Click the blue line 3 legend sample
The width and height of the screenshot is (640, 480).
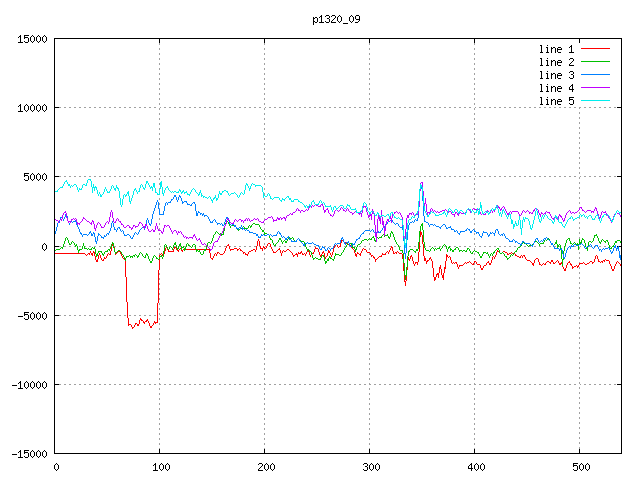click(x=595, y=75)
